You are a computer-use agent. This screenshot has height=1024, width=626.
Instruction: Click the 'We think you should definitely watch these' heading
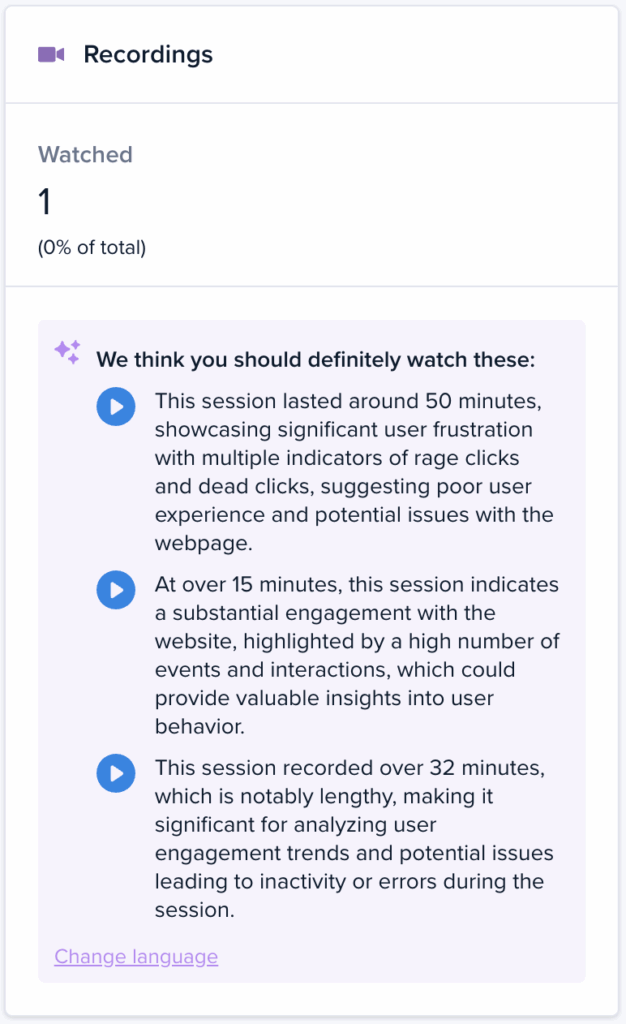[x=316, y=360]
